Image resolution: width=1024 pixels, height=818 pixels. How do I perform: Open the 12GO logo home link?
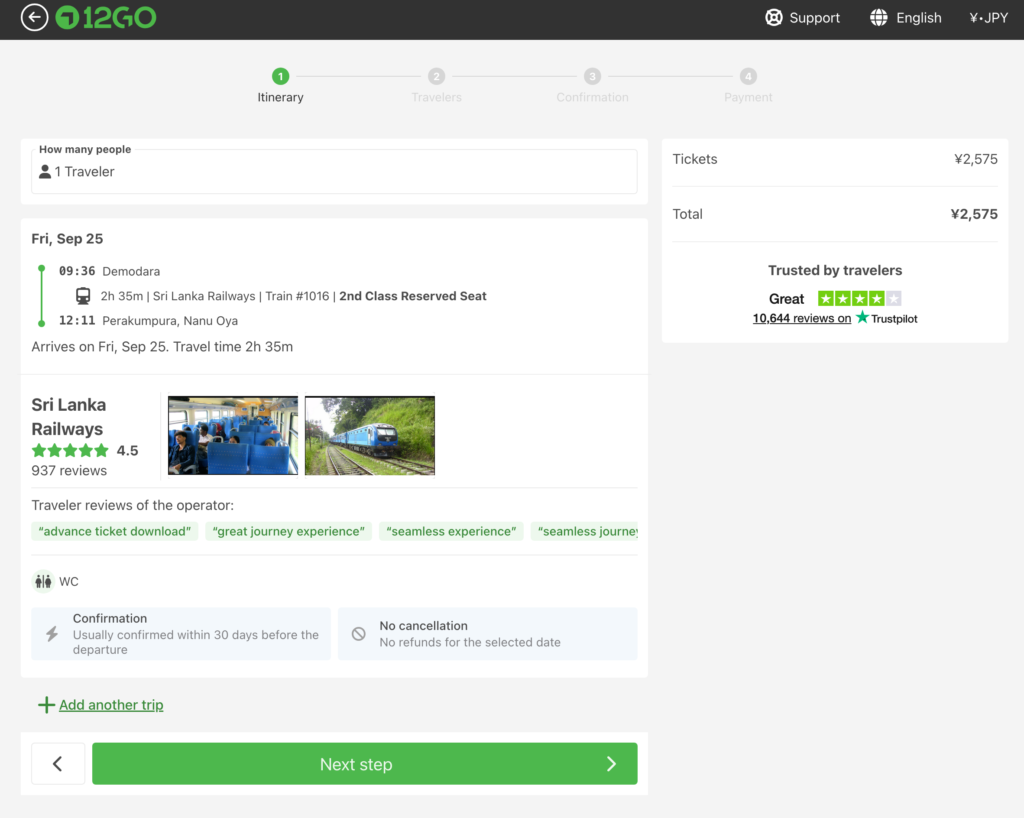pyautogui.click(x=106, y=18)
